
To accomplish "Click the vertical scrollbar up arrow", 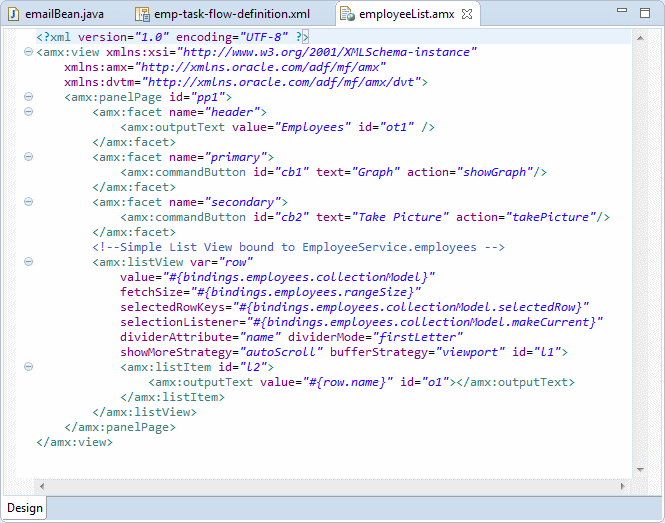I will pos(640,38).
